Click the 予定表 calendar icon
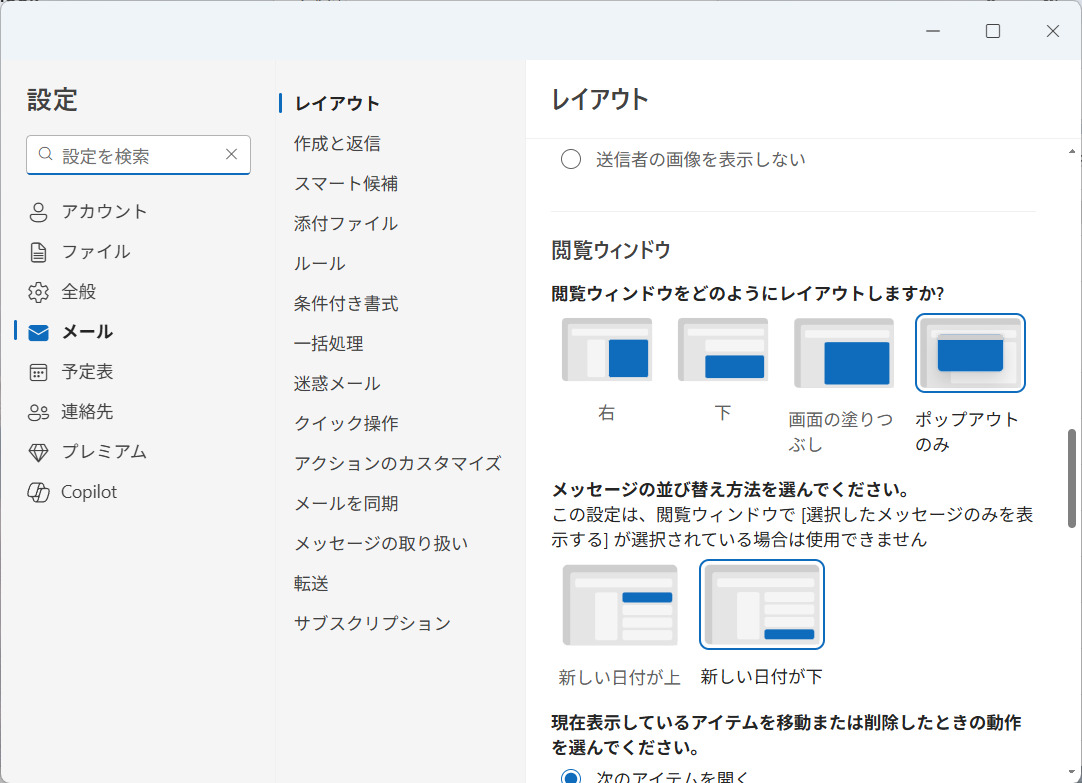 [39, 372]
